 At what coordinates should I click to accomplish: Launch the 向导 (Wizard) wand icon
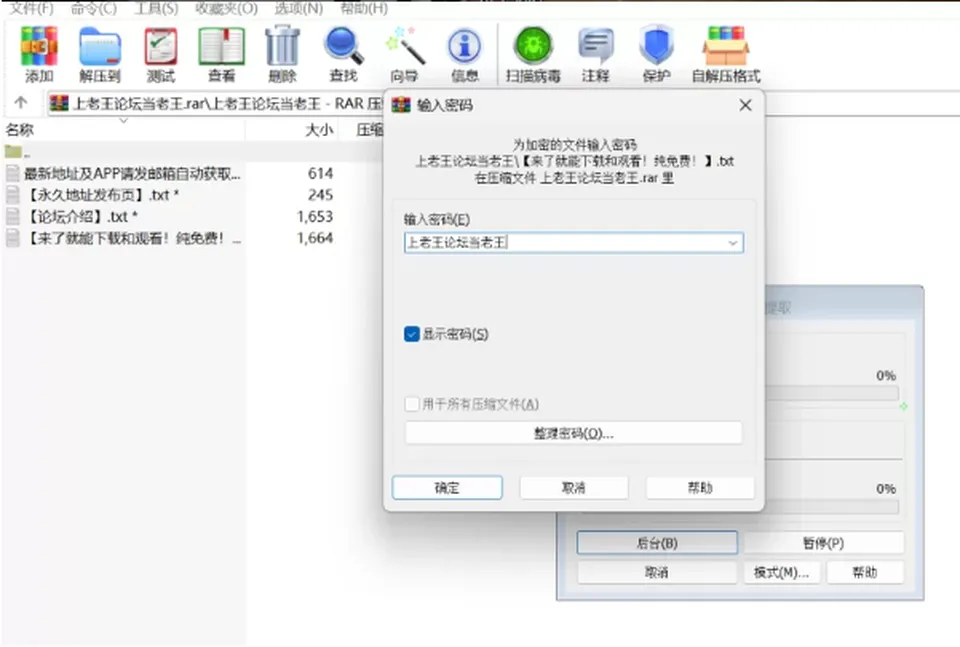coord(404,54)
